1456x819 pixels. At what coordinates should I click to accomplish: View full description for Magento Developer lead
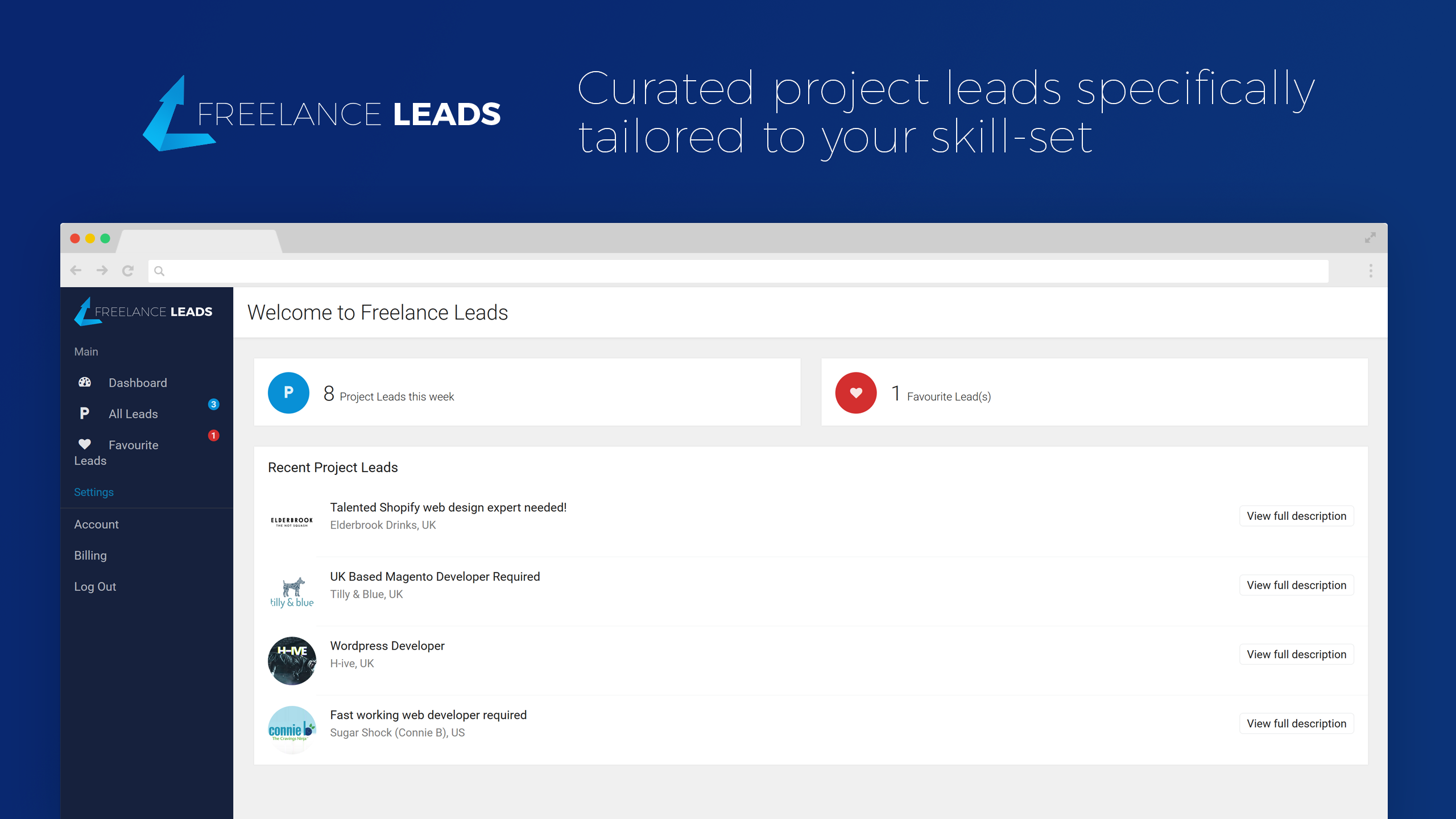(1296, 585)
